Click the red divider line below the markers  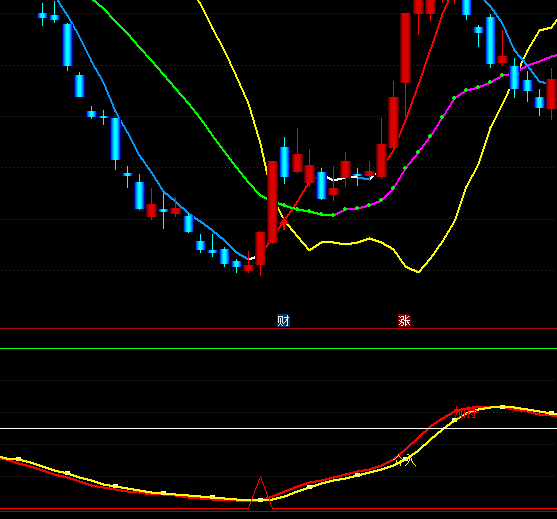[278, 329]
